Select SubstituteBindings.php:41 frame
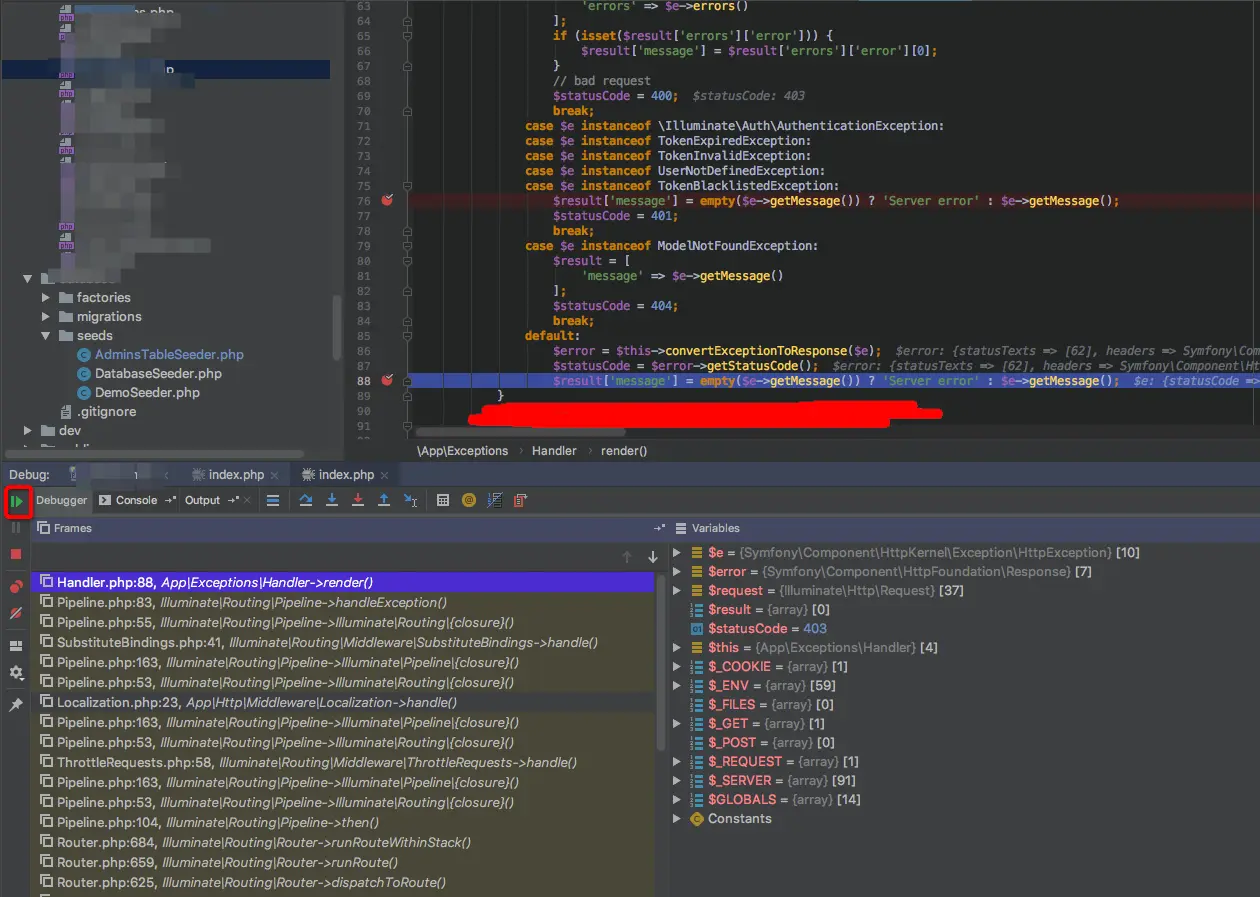The image size is (1260, 897). (x=343, y=642)
